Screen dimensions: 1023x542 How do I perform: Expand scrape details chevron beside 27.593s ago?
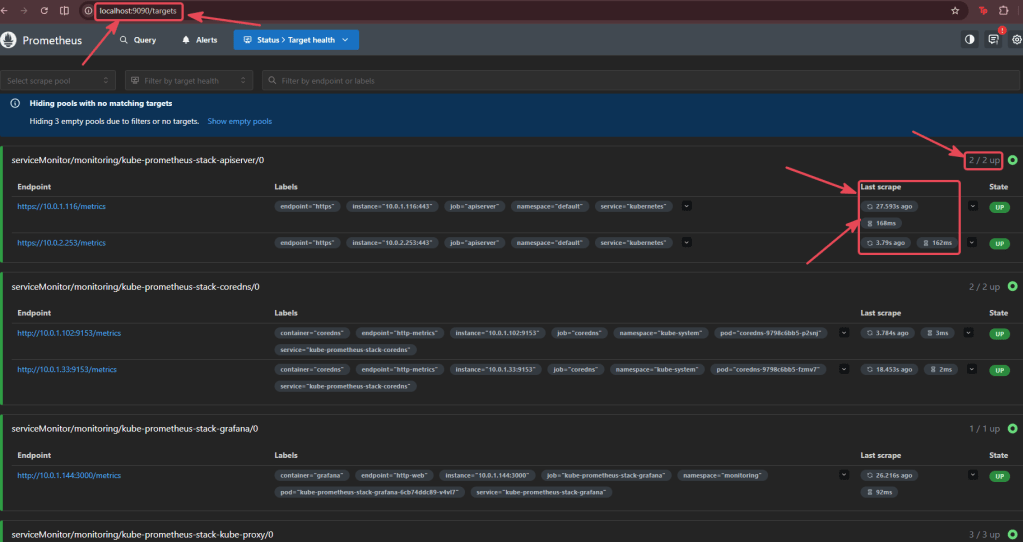click(973, 206)
